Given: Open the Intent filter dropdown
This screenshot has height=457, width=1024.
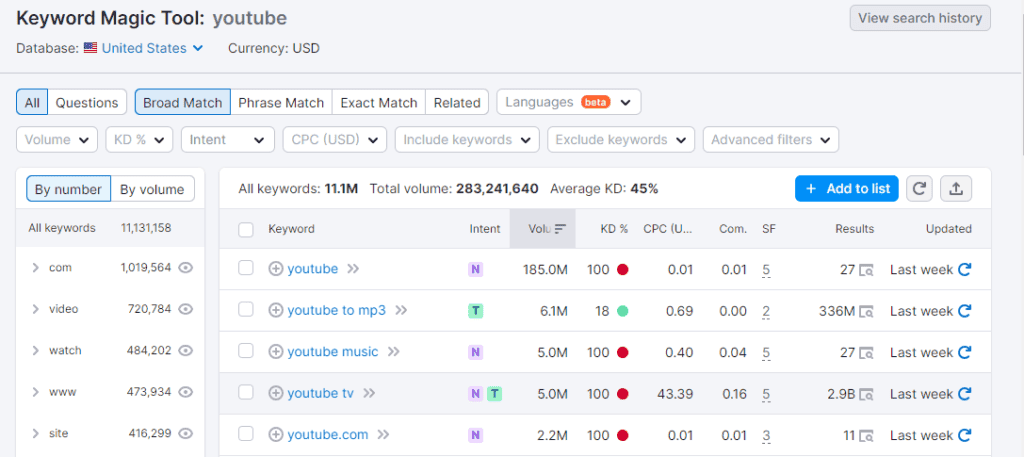Looking at the screenshot, I should [x=228, y=140].
